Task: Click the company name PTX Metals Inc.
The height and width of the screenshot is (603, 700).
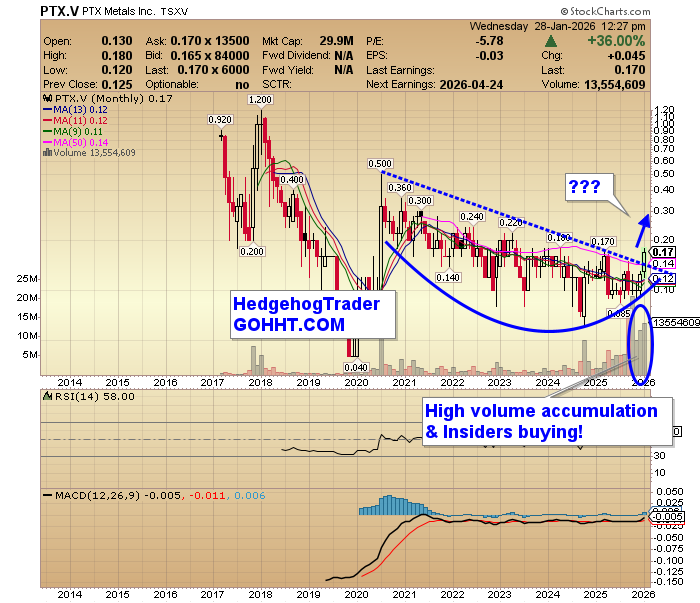Action: click(x=118, y=12)
